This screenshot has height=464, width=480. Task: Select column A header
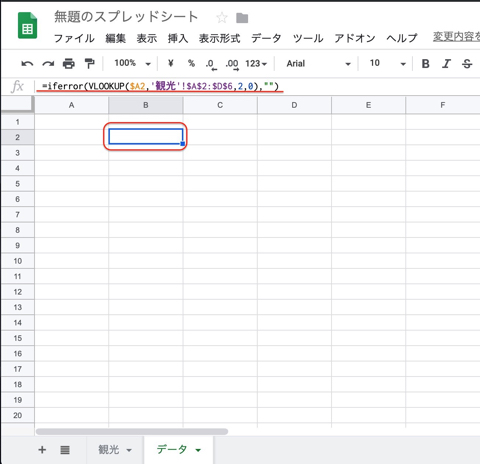71,105
